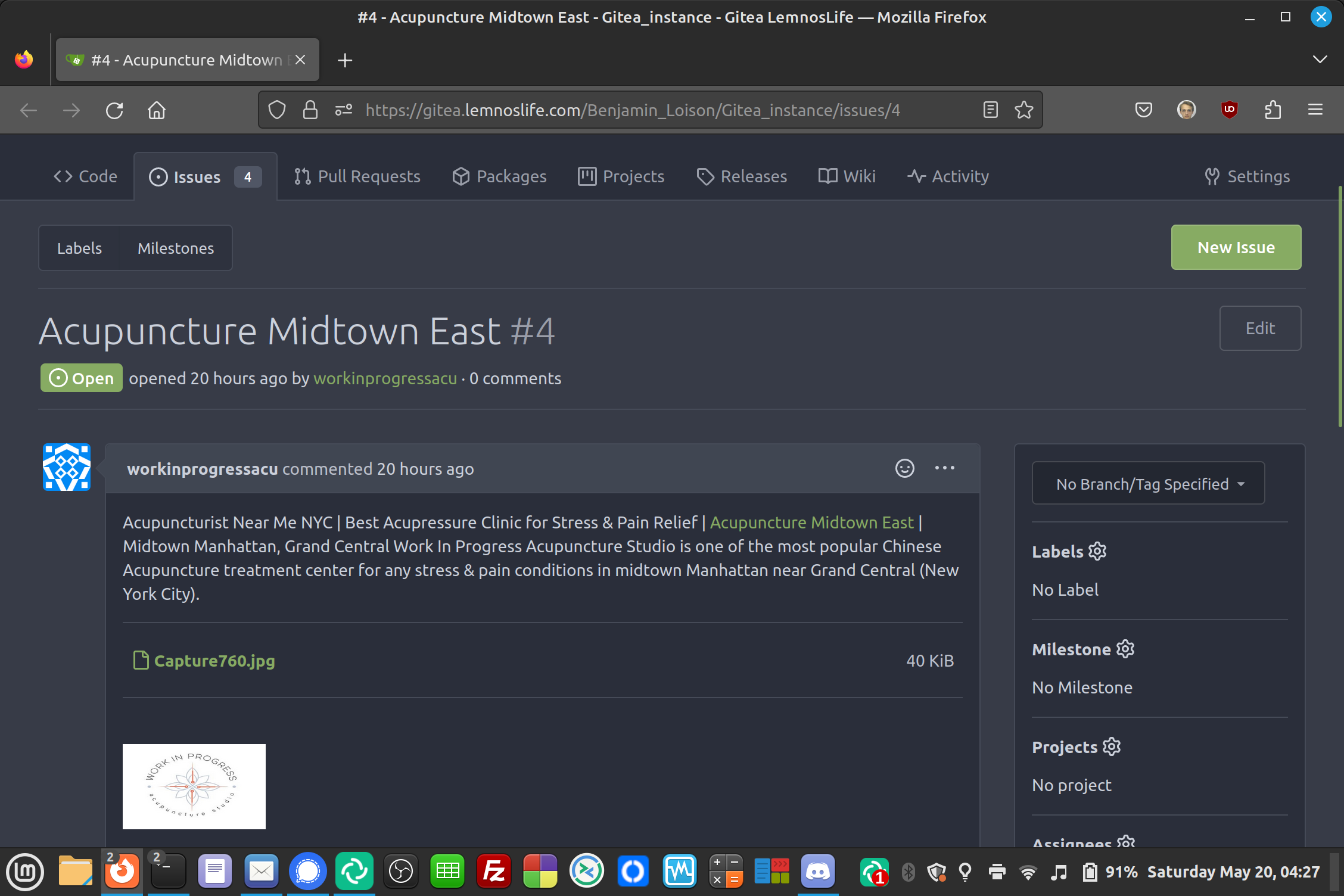This screenshot has height=896, width=1344.
Task: Open the comment options ellipsis menu
Action: pos(944,468)
